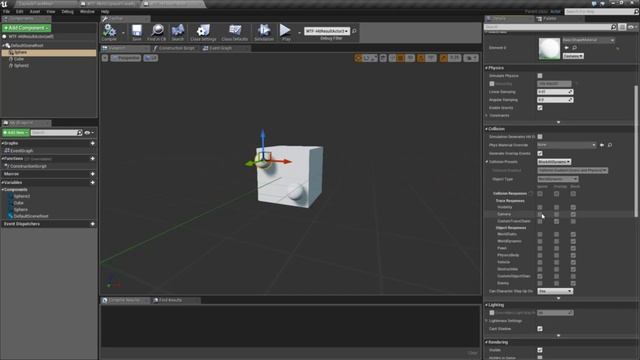Viewport: 640px width, 360px height.
Task: Set Camera trace response to Ignore
Action: click(540, 214)
